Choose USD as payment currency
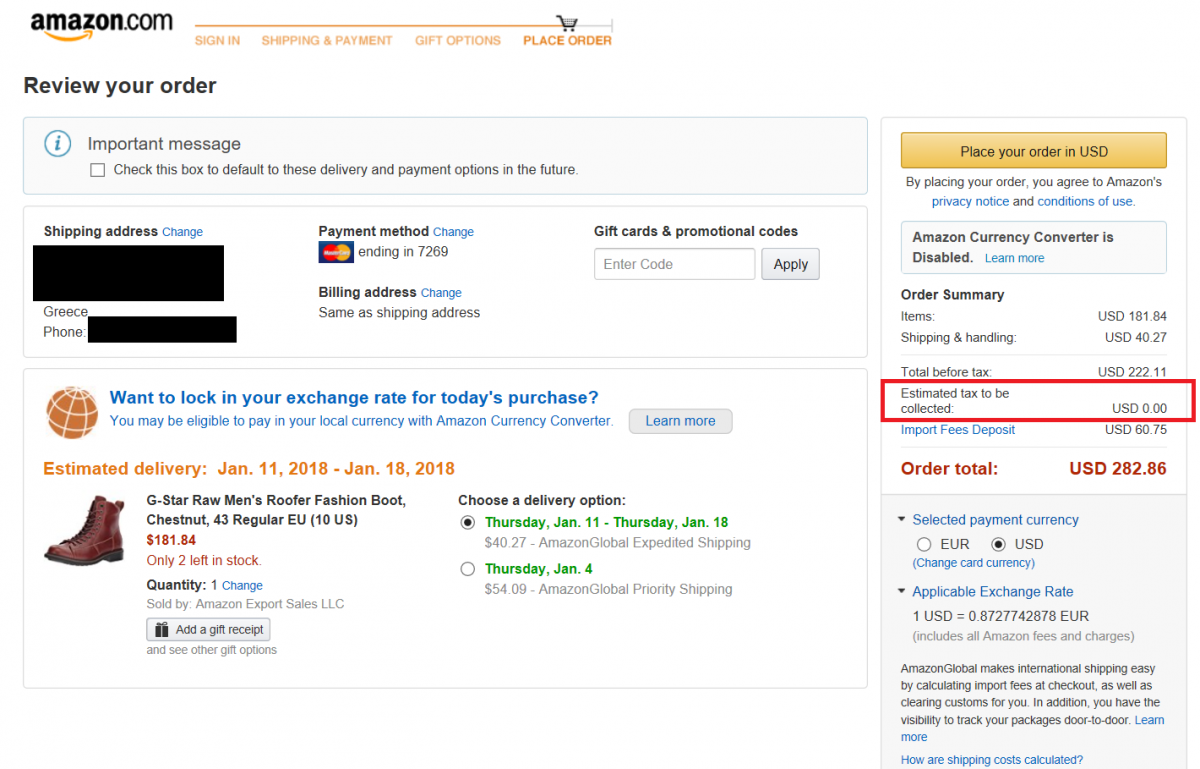This screenshot has height=769, width=1200. 998,544
